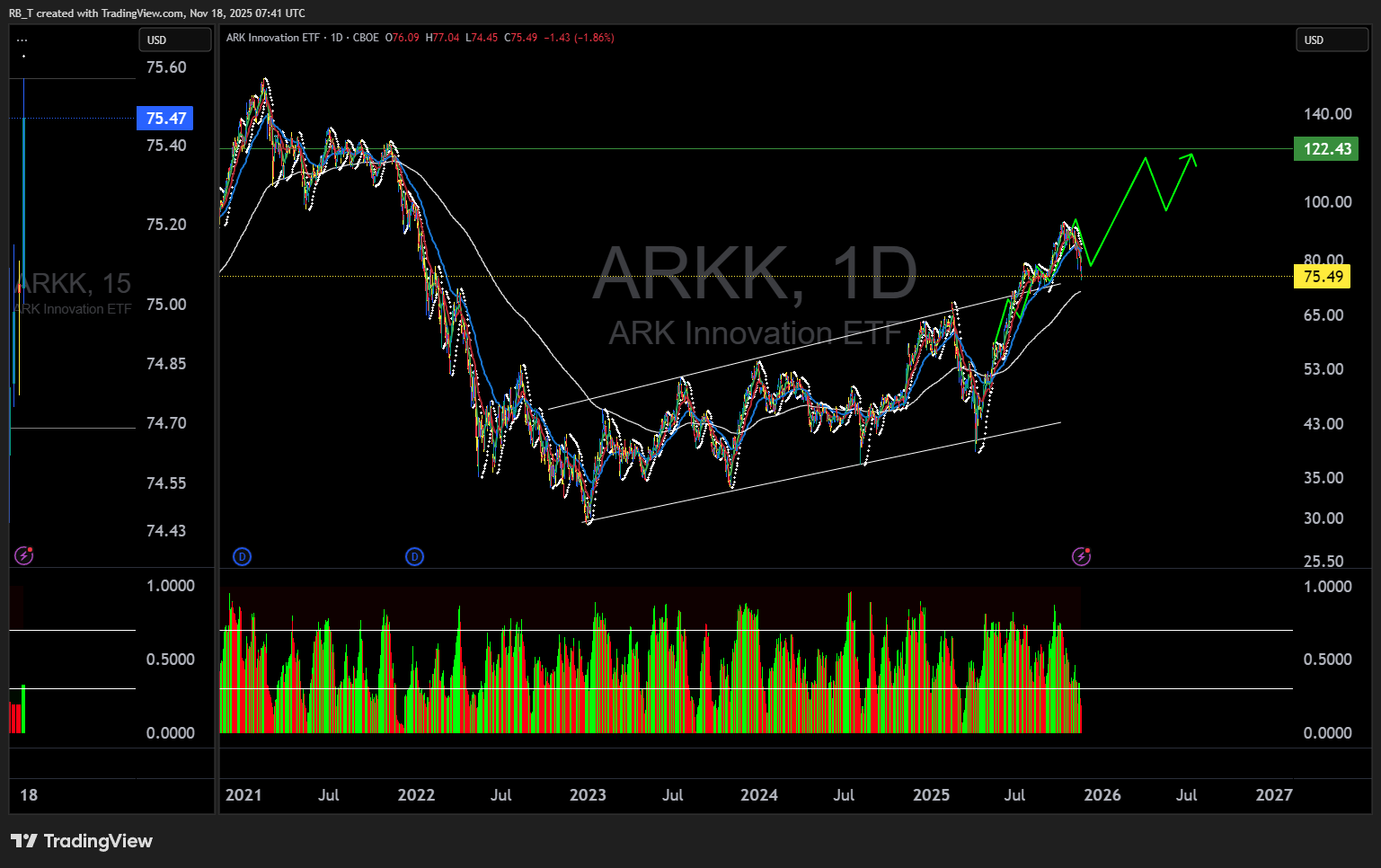Screen dimensions: 1381x868
Task: Click the 2026 label on the time axis
Action: pos(1102,795)
